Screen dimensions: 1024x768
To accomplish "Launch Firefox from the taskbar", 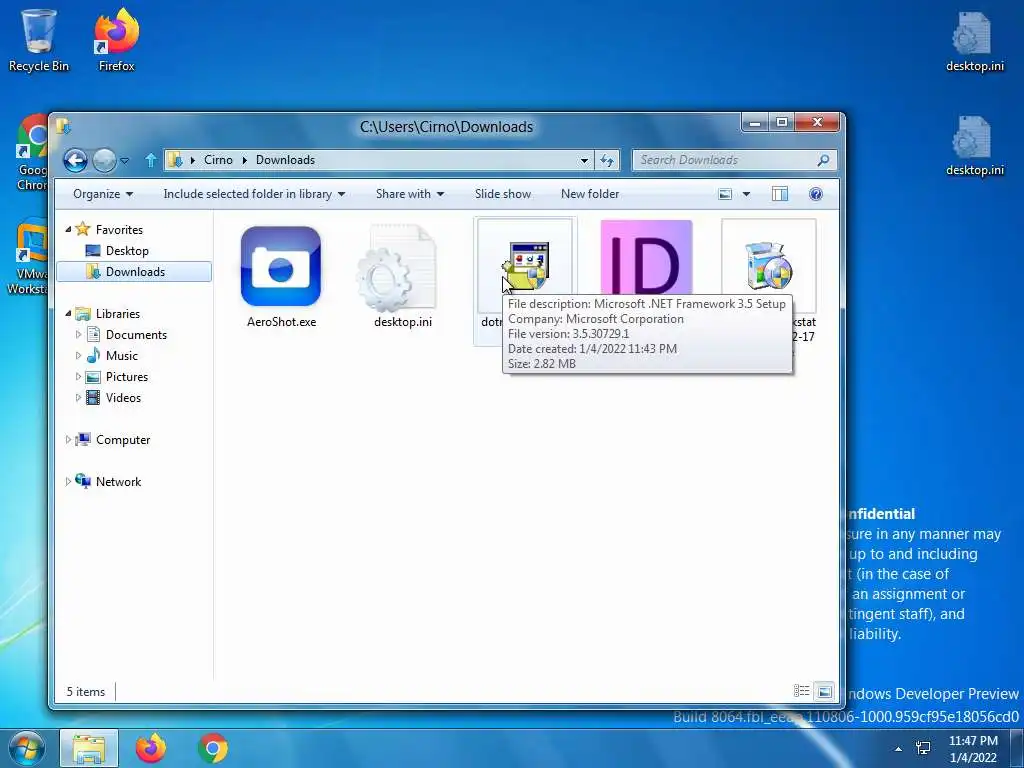I will click(151, 748).
